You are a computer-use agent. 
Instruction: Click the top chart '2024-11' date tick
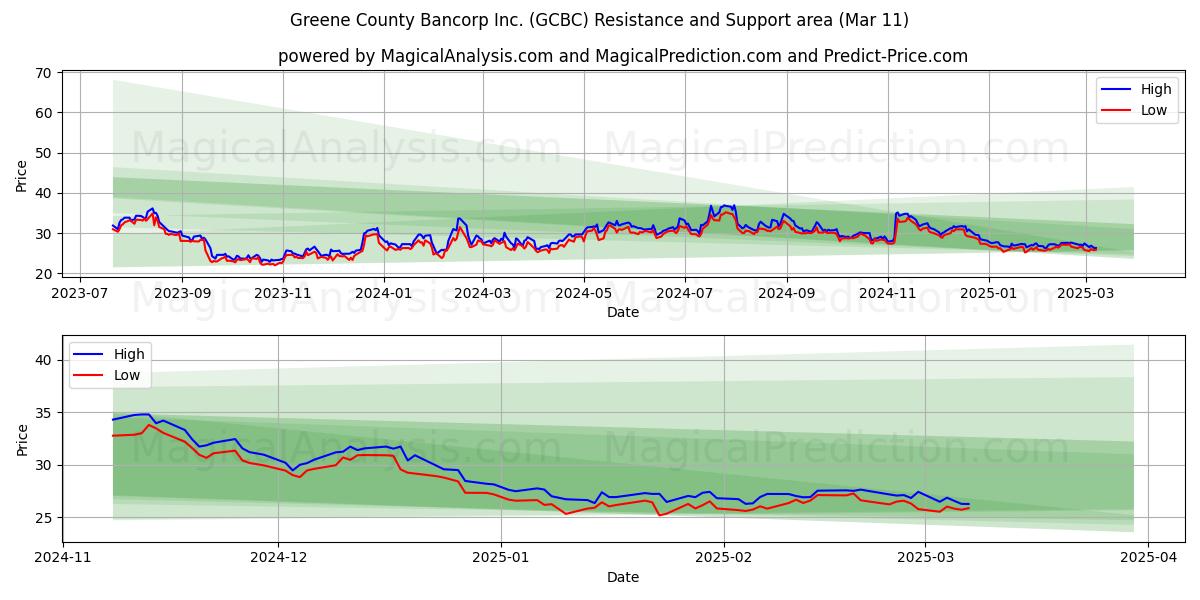[x=888, y=294]
